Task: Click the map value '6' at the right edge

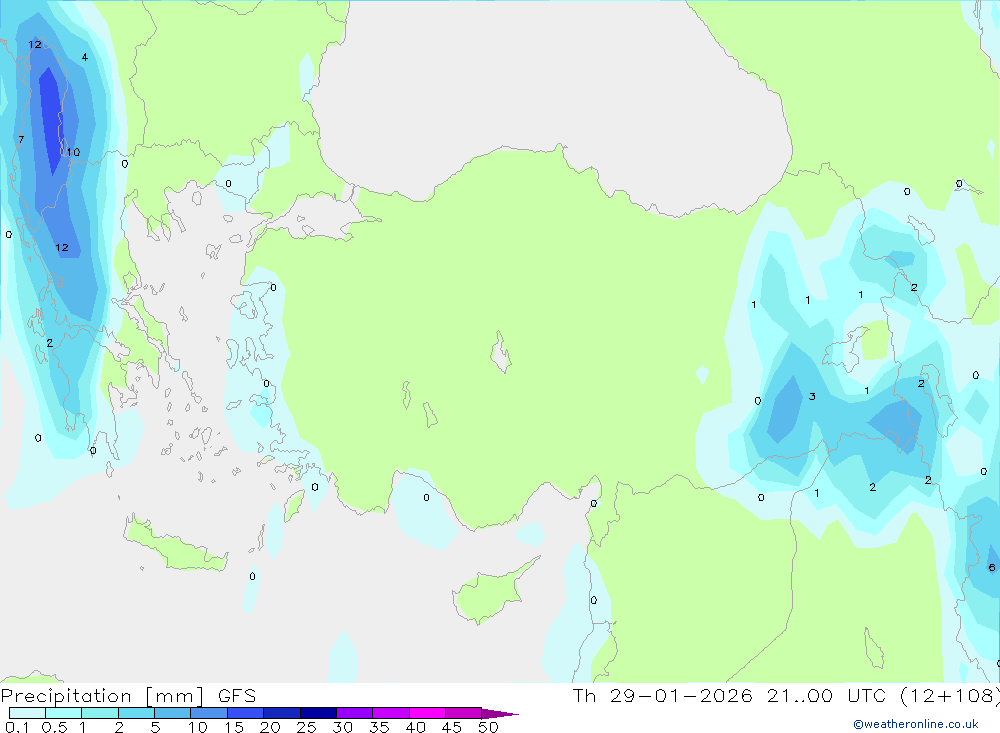Action: 992,567
